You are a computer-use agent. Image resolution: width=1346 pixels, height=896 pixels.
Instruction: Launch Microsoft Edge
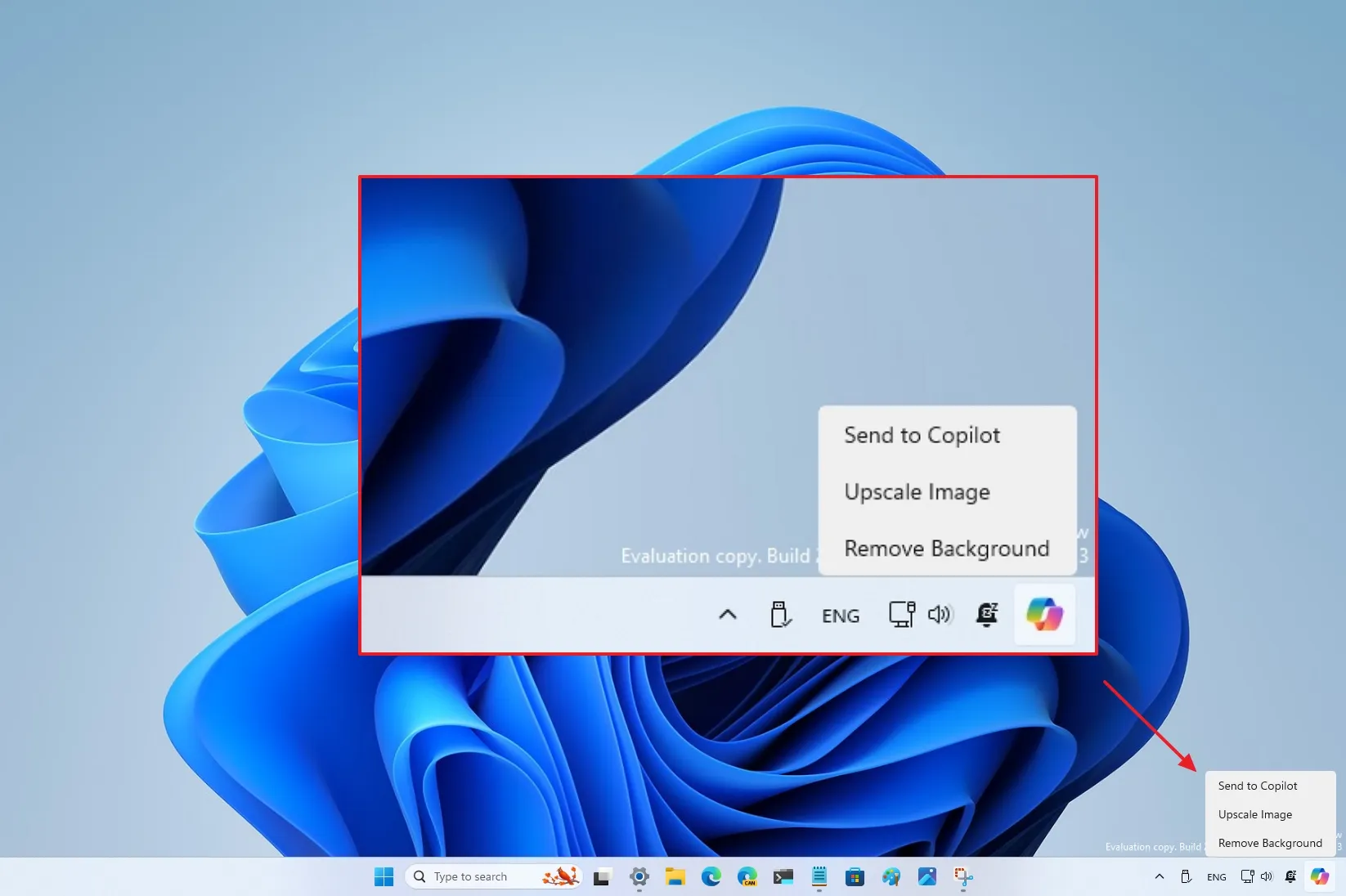pyautogui.click(x=710, y=876)
